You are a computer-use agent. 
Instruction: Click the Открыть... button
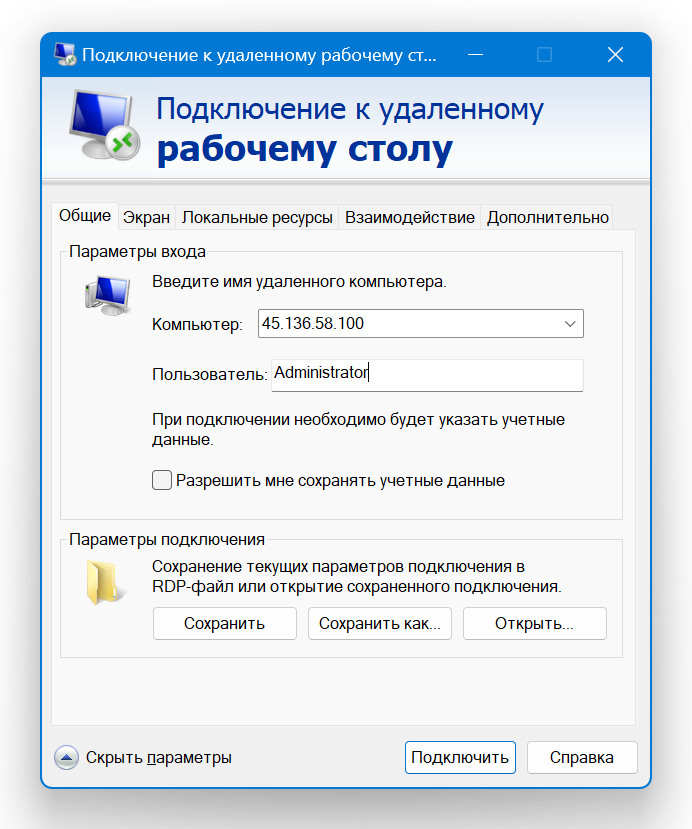pyautogui.click(x=534, y=623)
